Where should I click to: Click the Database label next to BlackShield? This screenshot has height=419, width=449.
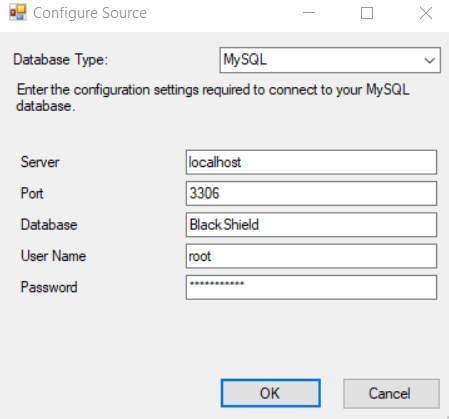coord(49,225)
